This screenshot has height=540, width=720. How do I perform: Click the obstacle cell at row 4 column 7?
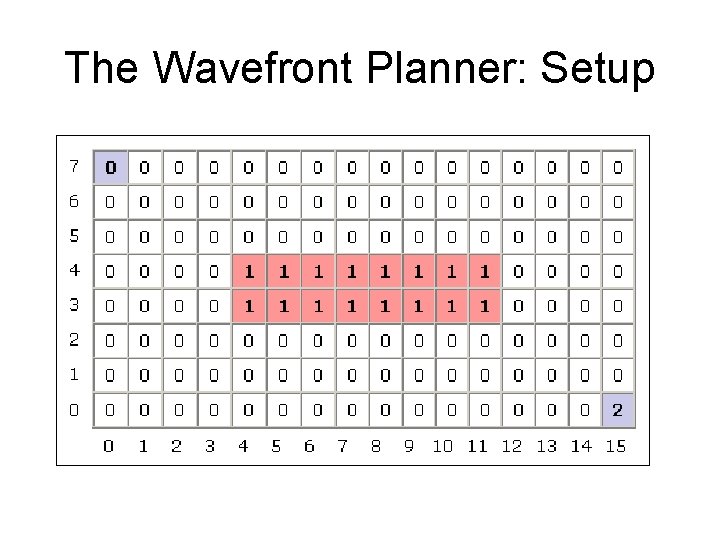click(348, 270)
